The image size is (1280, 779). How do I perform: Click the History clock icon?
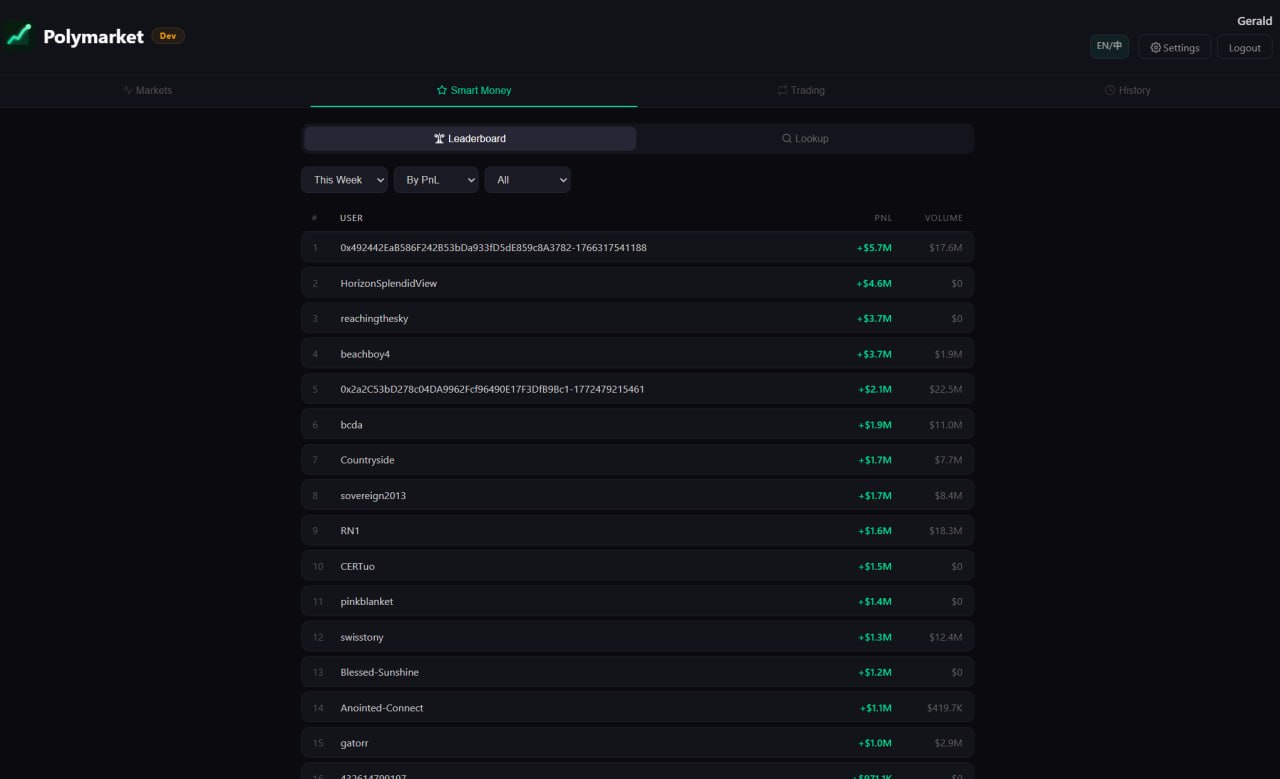(1110, 90)
